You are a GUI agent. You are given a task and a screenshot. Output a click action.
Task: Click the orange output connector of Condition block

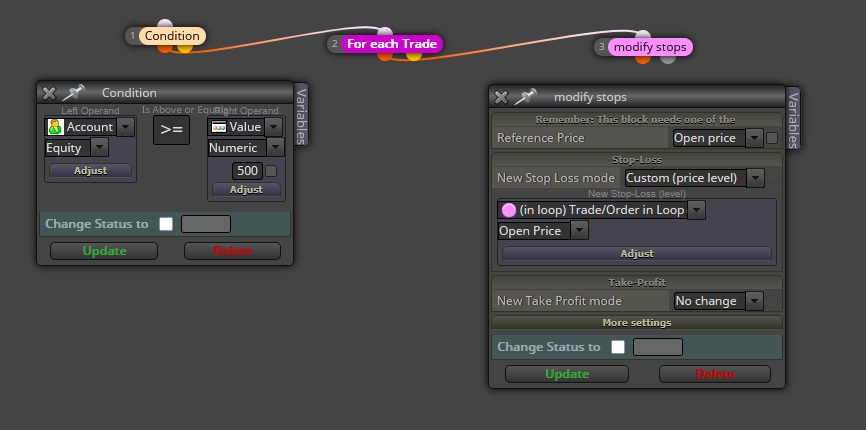pyautogui.click(x=165, y=49)
